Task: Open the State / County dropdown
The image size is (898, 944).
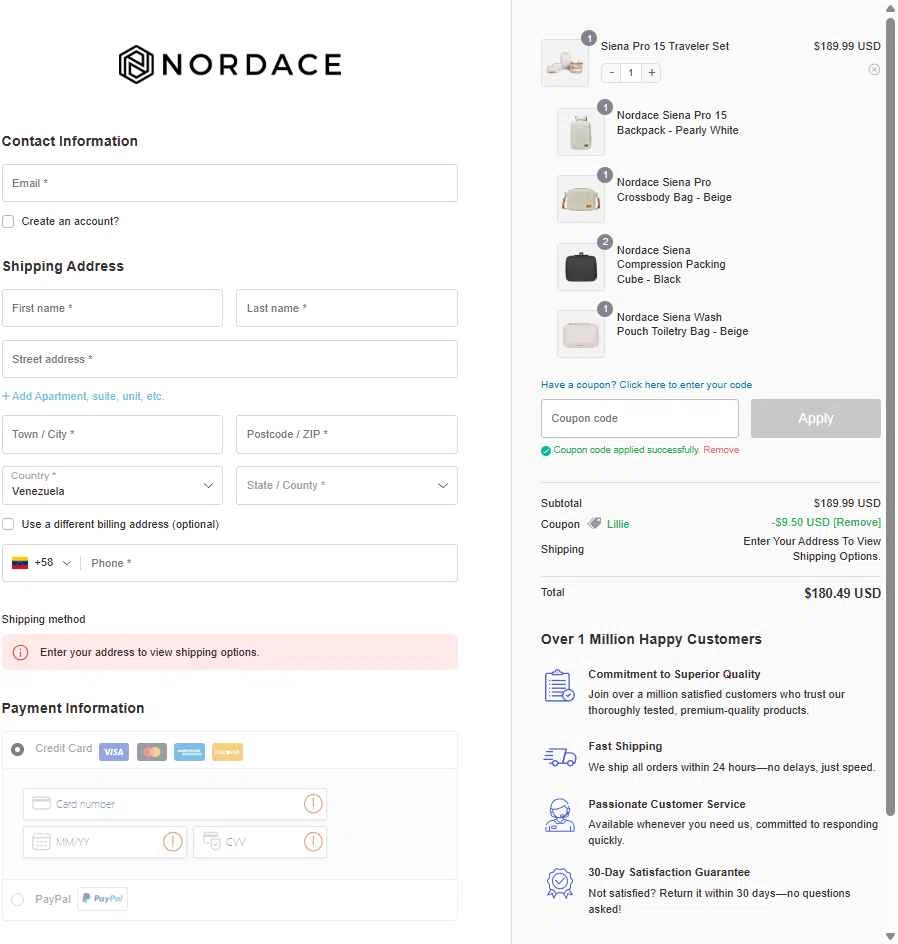Action: pos(347,485)
